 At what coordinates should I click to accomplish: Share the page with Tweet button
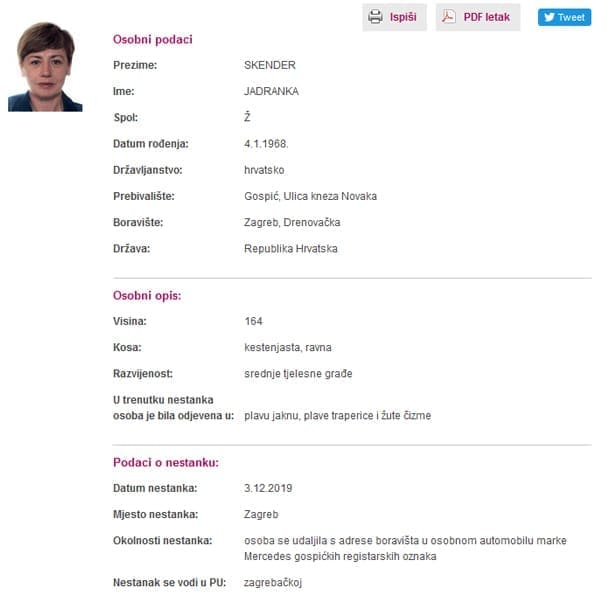pos(564,17)
